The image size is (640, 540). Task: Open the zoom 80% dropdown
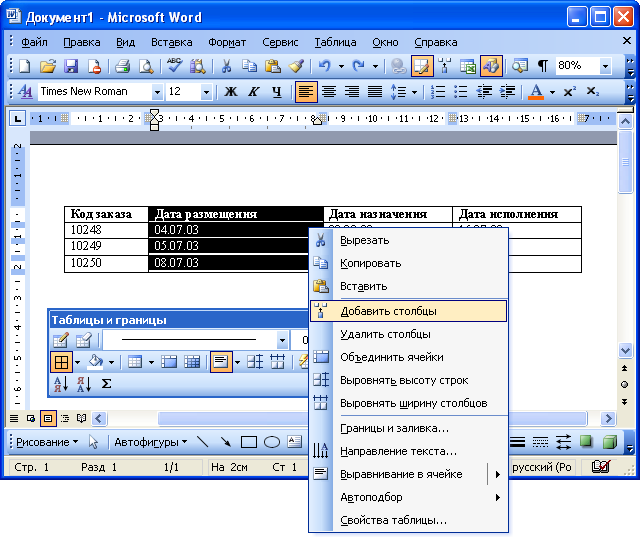click(606, 66)
